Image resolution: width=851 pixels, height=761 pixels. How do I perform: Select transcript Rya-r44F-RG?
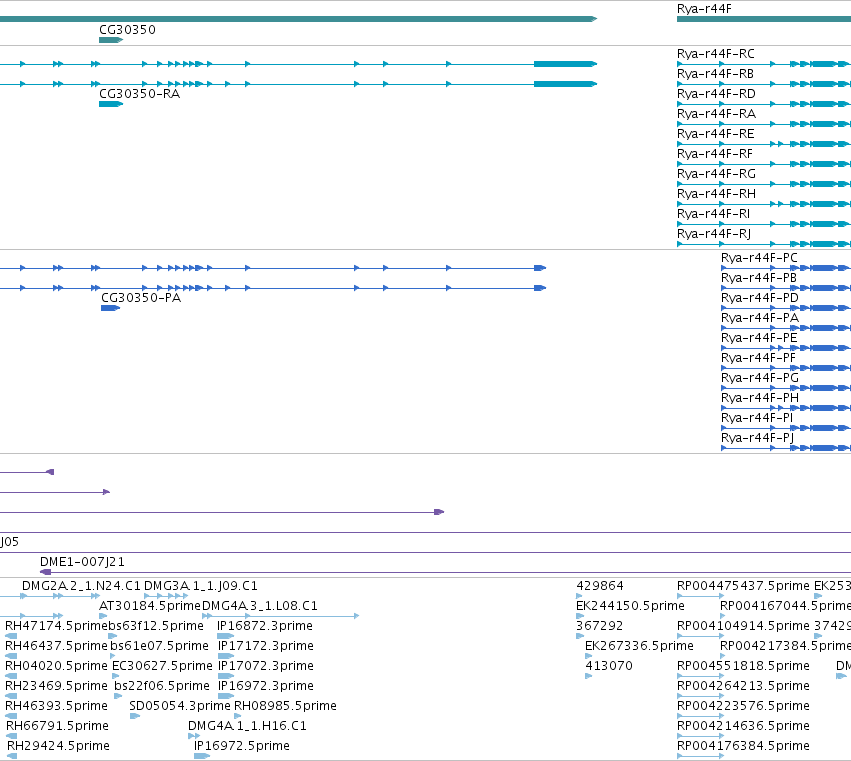pyautogui.click(x=716, y=174)
